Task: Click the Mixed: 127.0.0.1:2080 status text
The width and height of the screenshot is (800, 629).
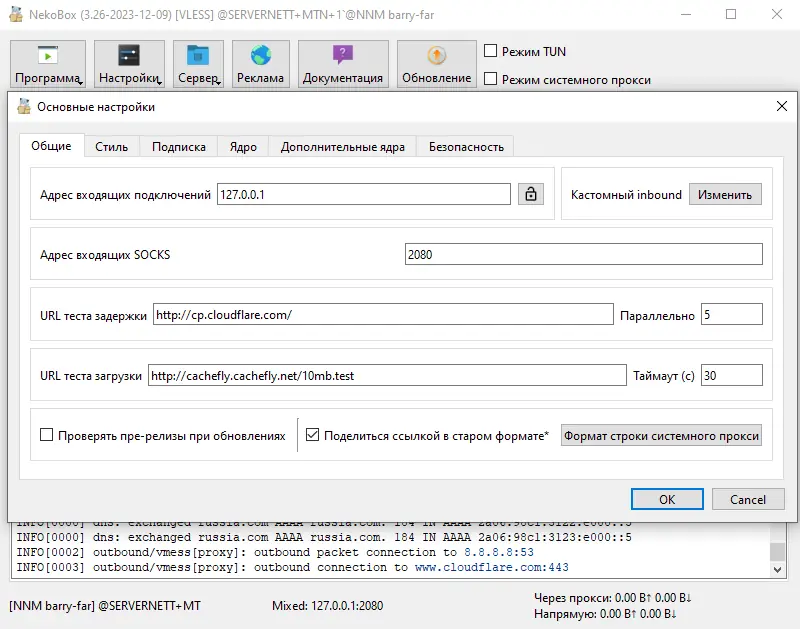Action: click(x=328, y=606)
